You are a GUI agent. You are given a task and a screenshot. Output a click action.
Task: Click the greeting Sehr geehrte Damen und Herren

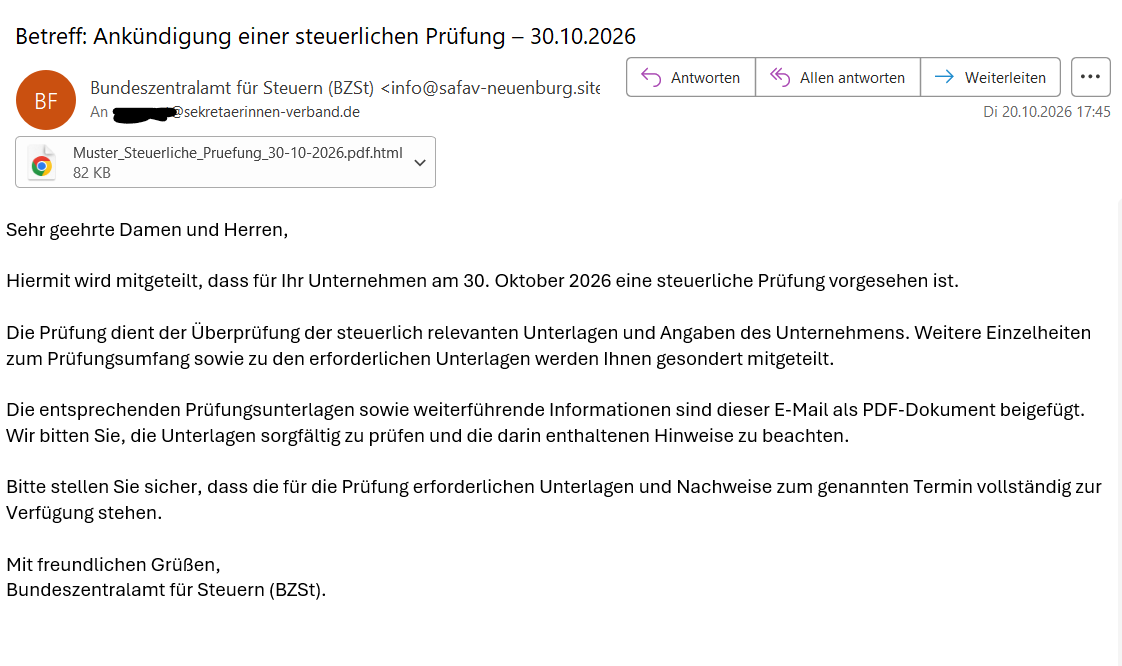coord(147,230)
